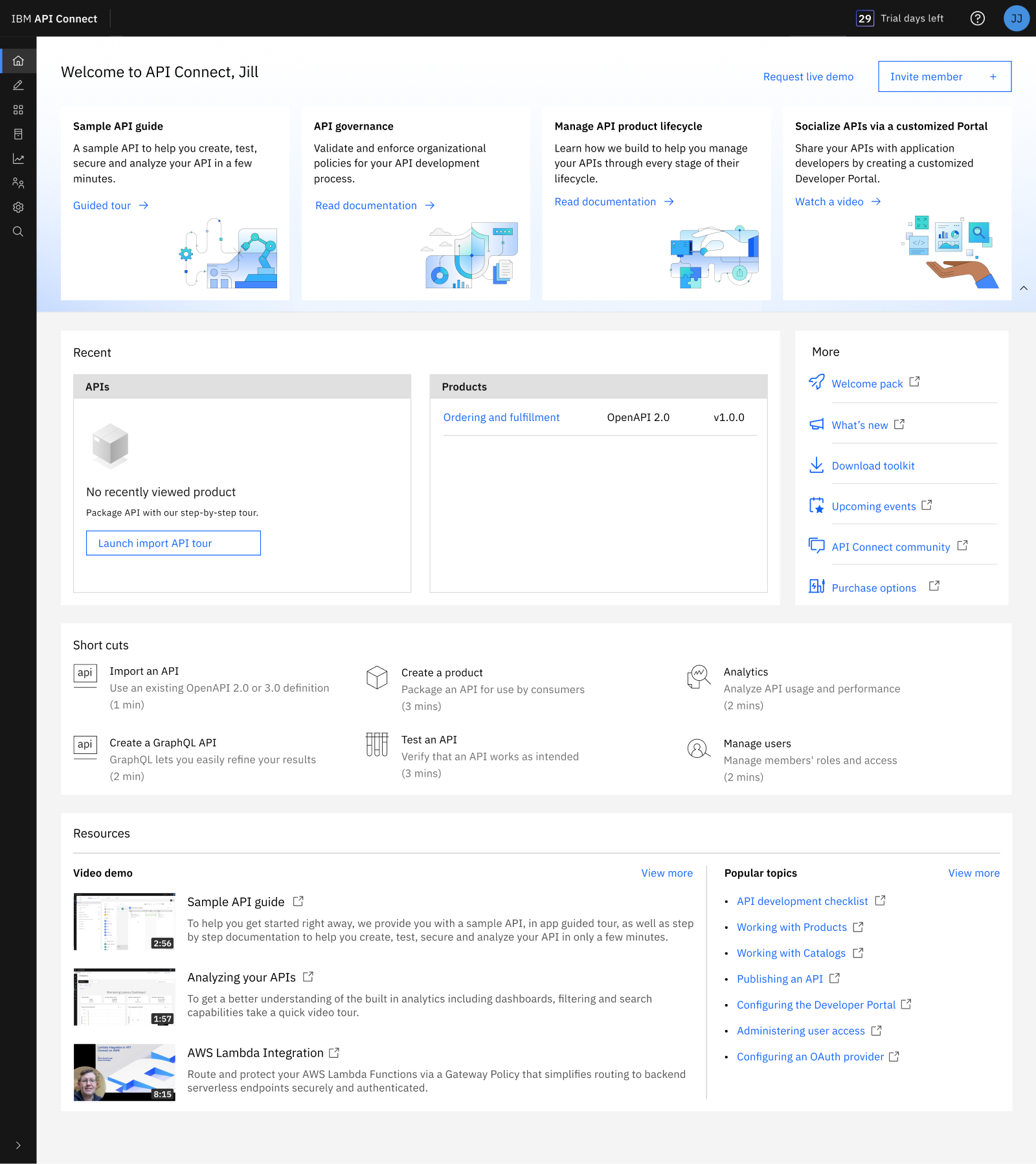Click the Invite member button

point(945,76)
